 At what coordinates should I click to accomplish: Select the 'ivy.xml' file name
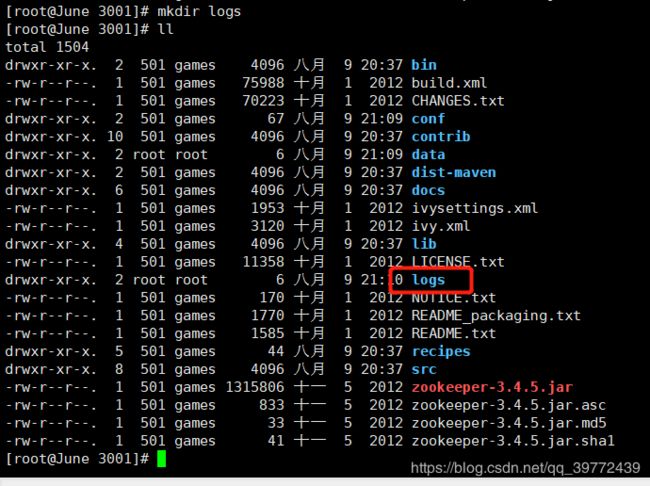[441, 226]
